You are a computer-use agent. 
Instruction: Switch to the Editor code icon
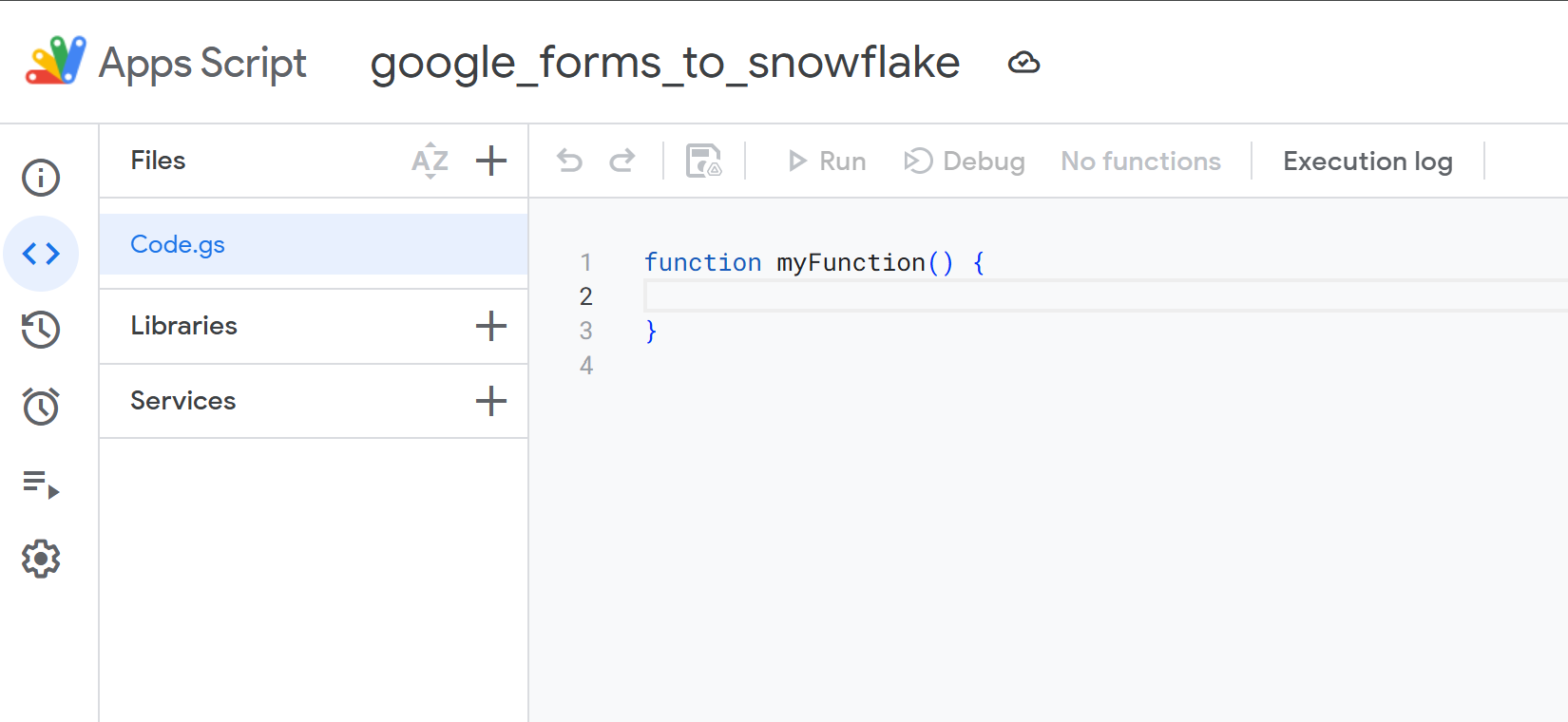(41, 254)
